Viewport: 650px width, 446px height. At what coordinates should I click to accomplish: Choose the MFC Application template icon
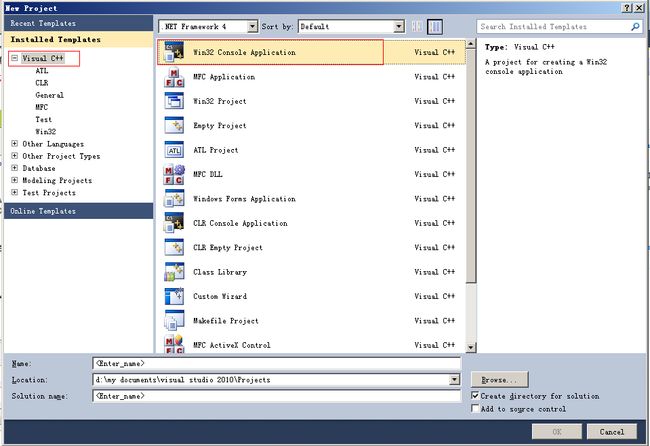pyautogui.click(x=174, y=77)
